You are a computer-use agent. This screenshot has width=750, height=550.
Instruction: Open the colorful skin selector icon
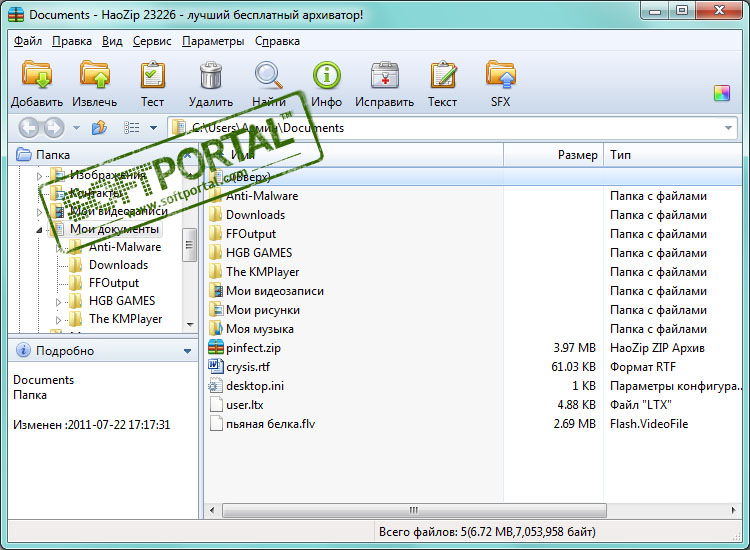pos(722,93)
